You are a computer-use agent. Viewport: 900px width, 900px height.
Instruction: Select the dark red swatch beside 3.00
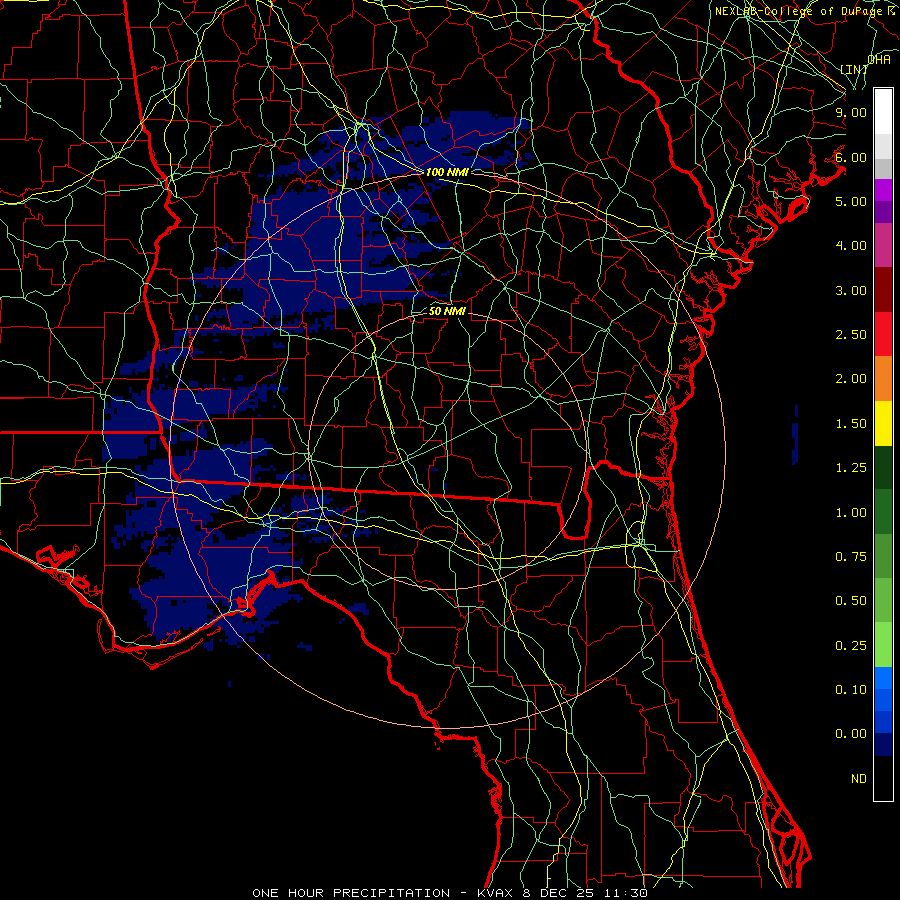tap(883, 290)
